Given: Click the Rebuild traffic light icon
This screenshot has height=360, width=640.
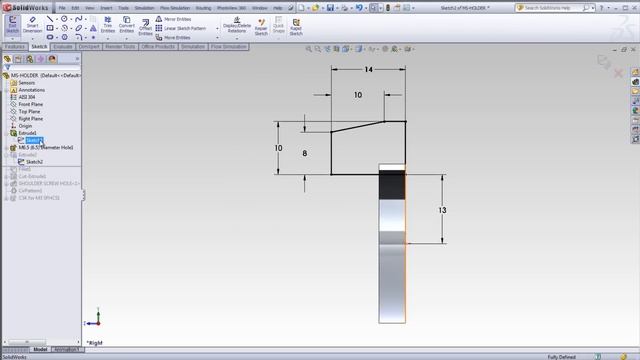Looking at the screenshot, I should click(388, 8).
